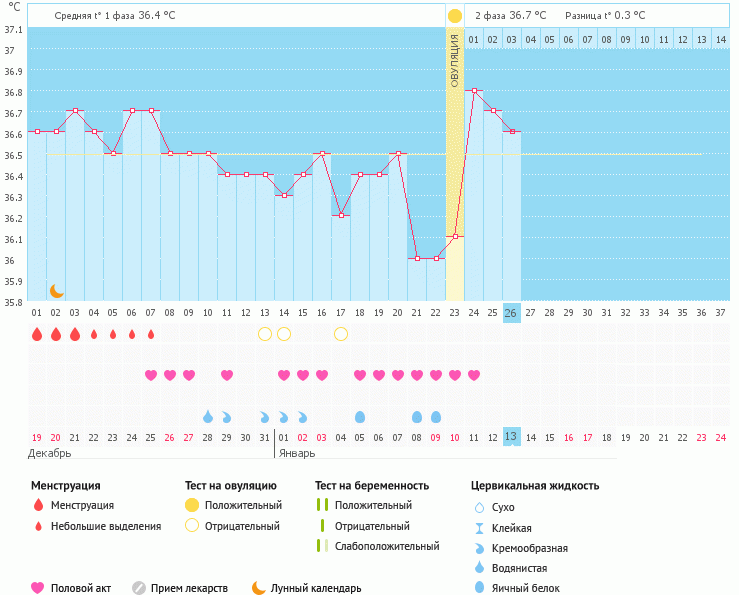Click the small spotting drop on December 25
This screenshot has height=595, width=739.
pos(151,334)
